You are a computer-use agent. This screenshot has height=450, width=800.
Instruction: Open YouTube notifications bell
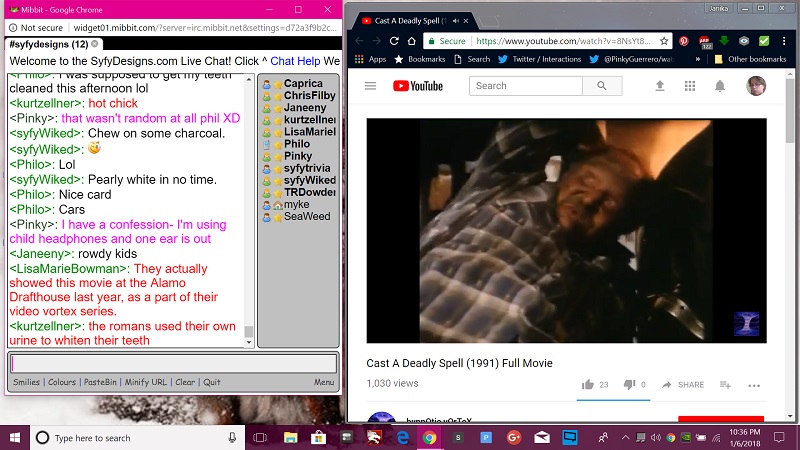tap(720, 86)
